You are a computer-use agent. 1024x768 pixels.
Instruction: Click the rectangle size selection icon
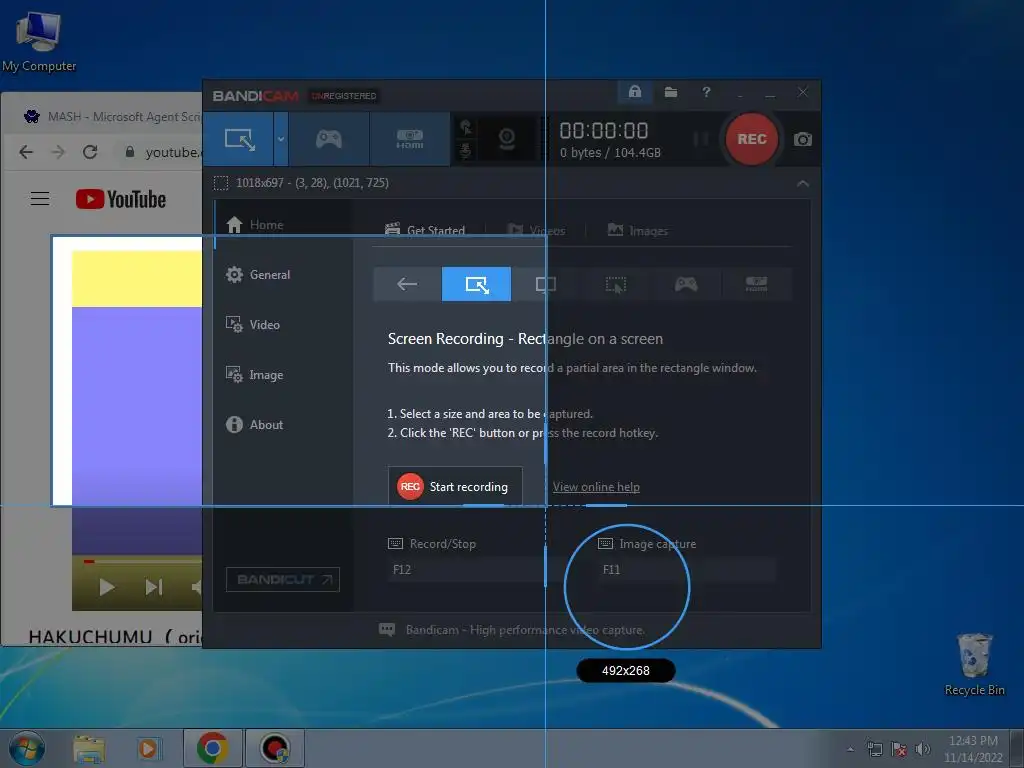click(x=221, y=183)
